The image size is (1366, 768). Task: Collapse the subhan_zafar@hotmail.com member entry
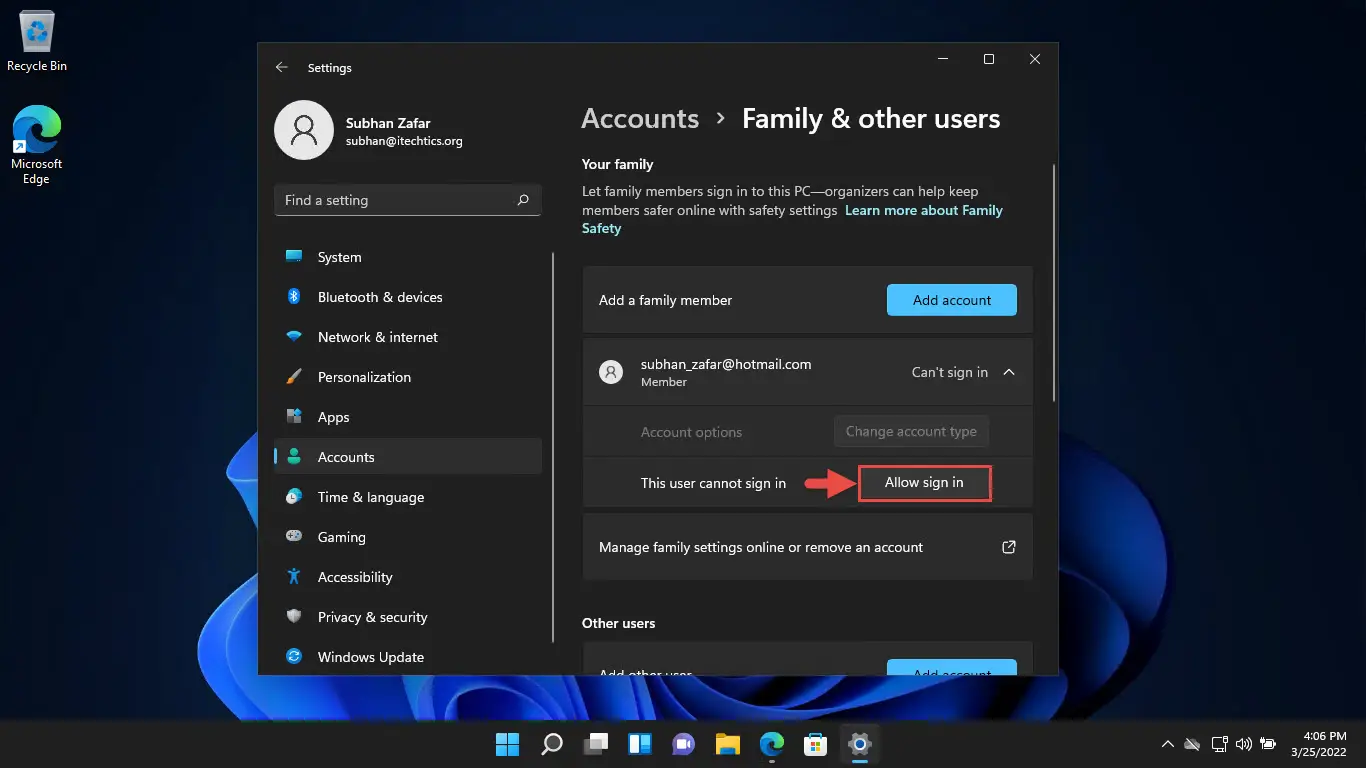click(1009, 372)
